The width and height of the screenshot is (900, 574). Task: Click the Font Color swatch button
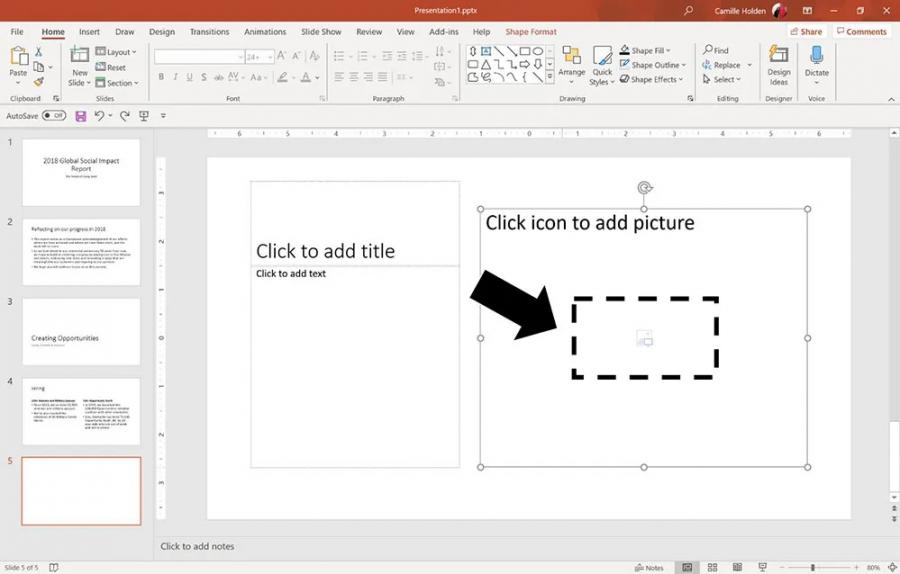pos(306,76)
